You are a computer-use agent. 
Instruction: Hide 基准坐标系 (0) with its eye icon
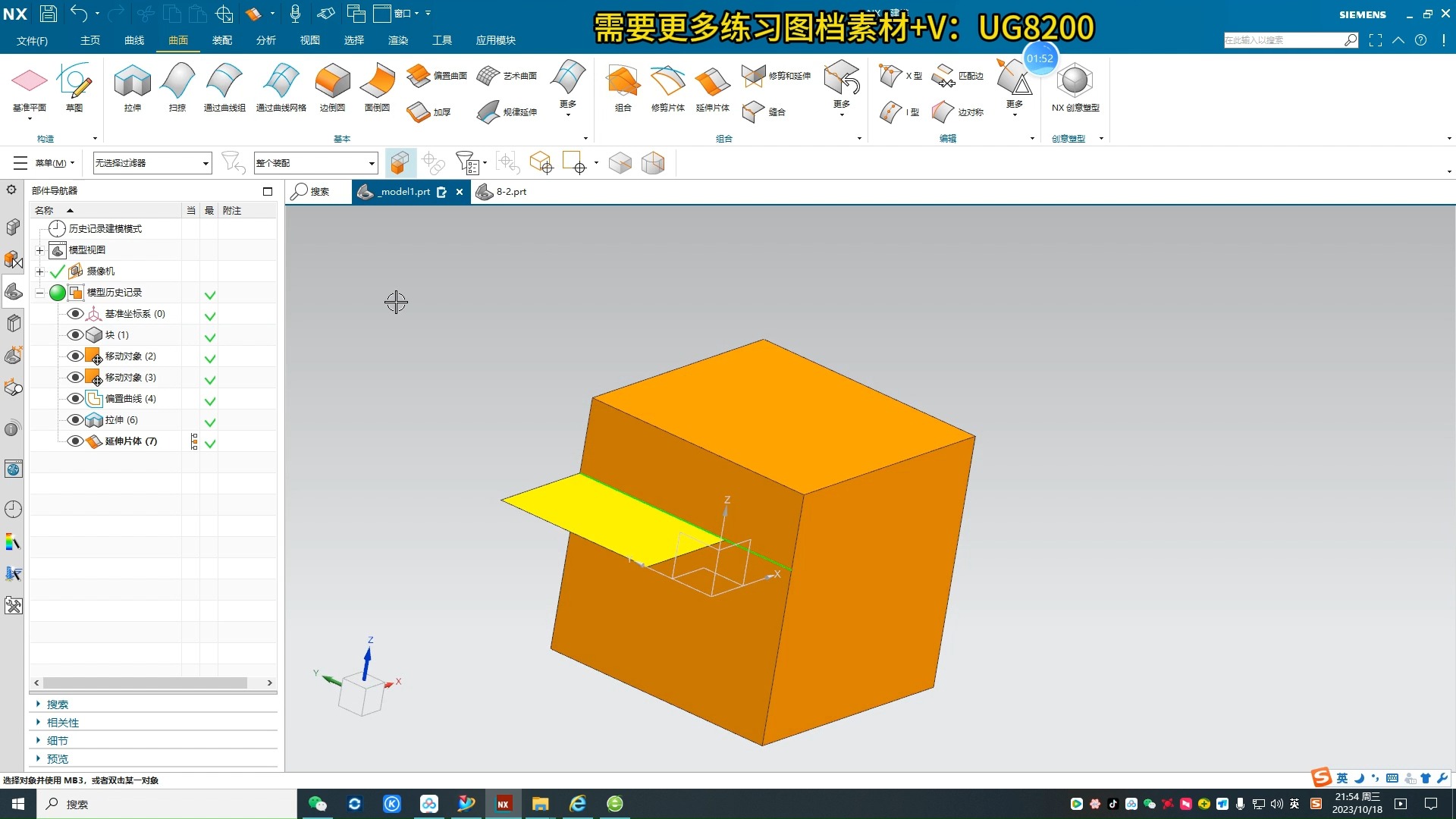(x=75, y=313)
